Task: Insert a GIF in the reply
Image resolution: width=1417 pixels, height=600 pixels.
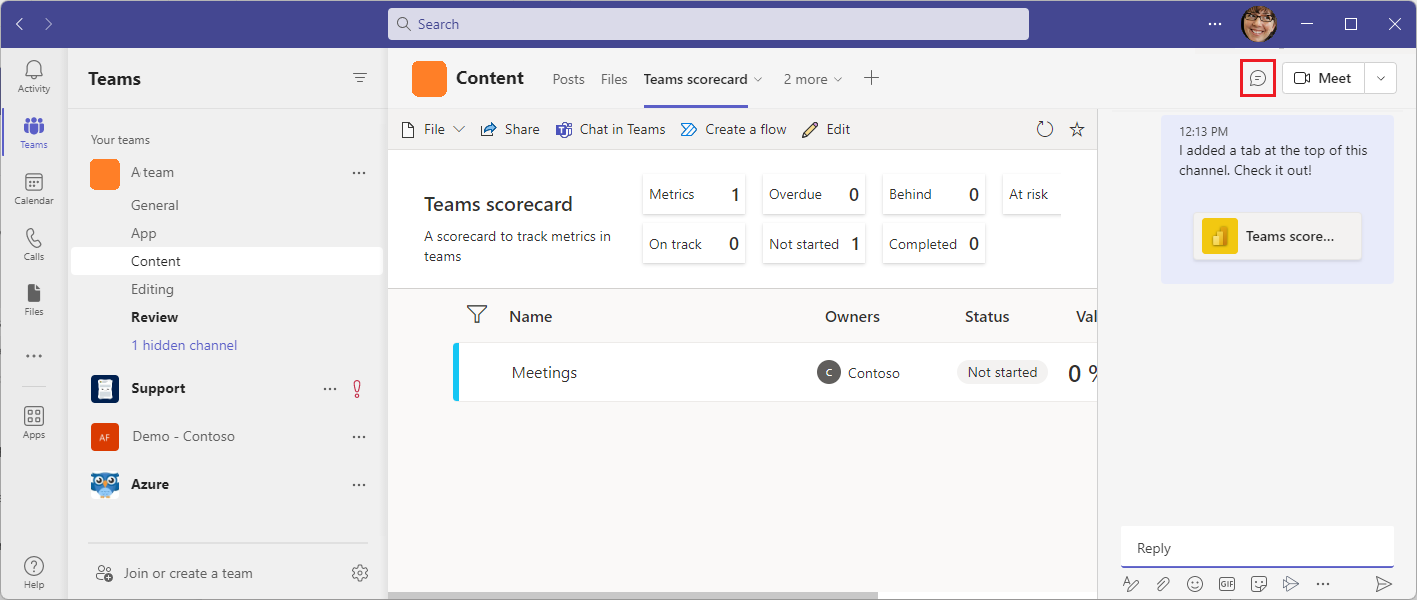Action: (1227, 584)
